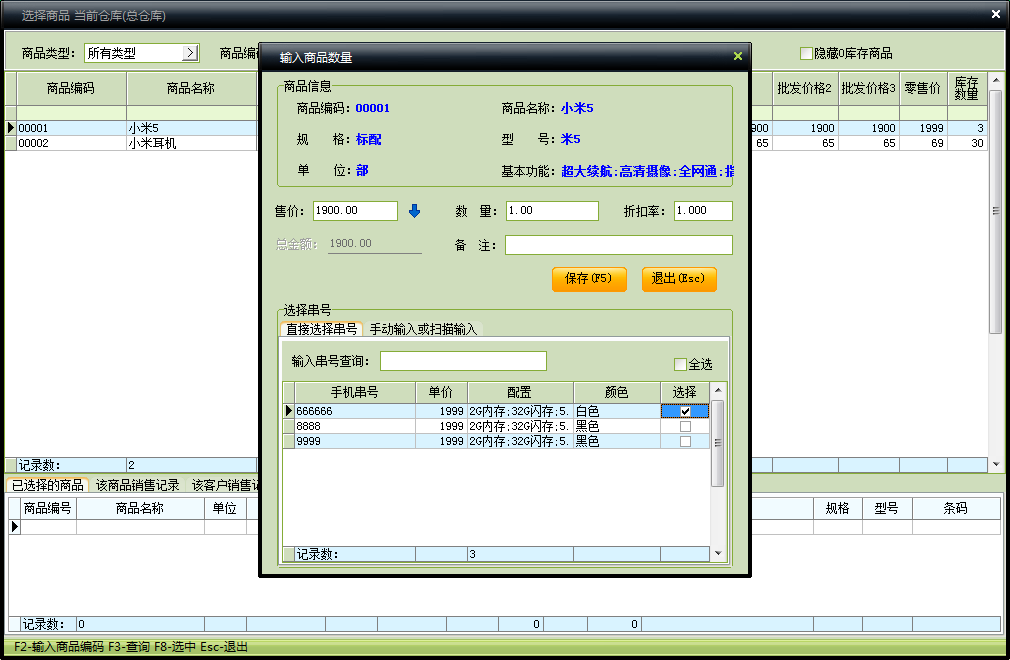Click the 商品名称 column header in main list
The image size is (1010, 660).
click(191, 88)
